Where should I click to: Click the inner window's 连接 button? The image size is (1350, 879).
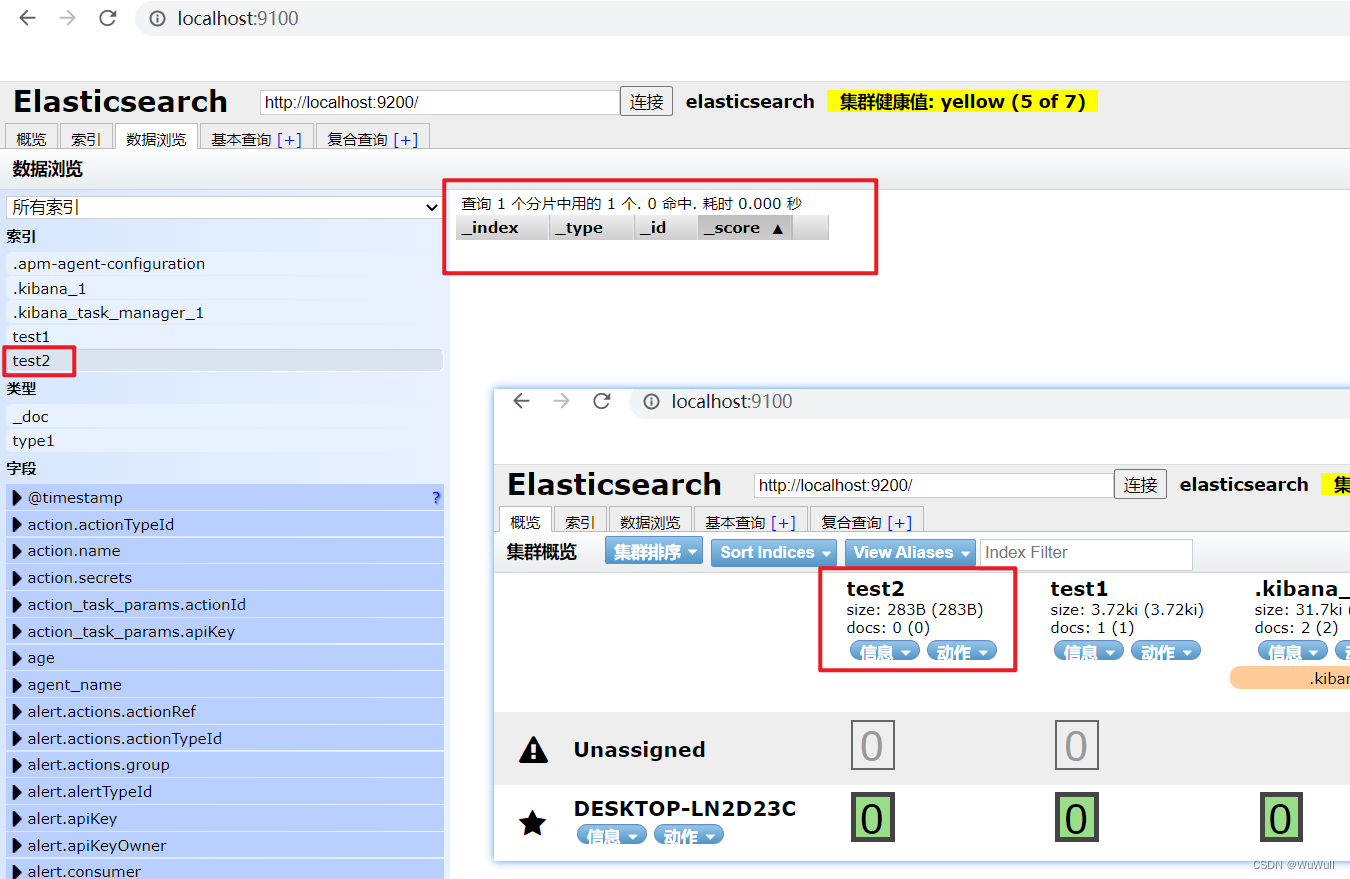[x=1141, y=484]
